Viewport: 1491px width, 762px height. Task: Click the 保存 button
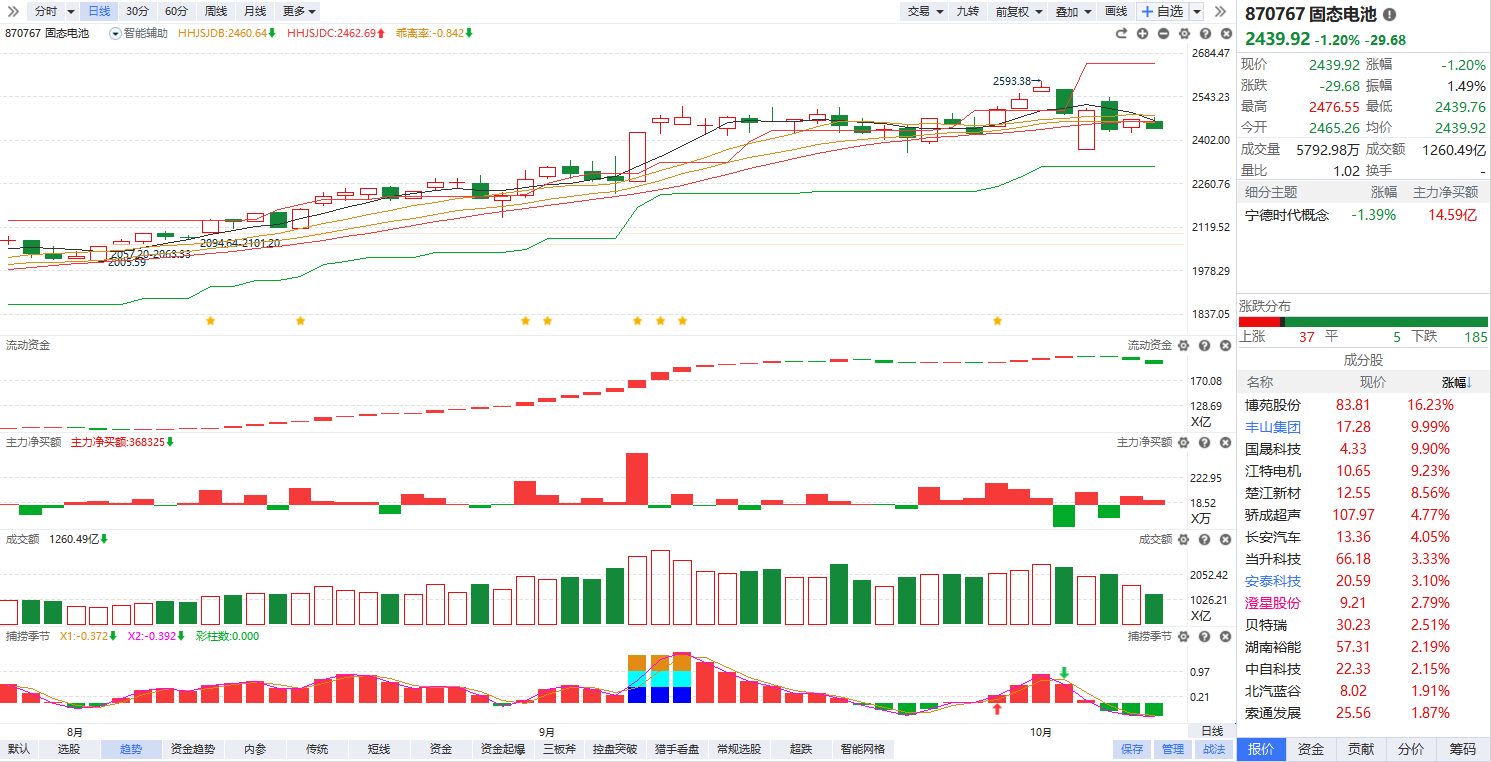pyautogui.click(x=1132, y=749)
